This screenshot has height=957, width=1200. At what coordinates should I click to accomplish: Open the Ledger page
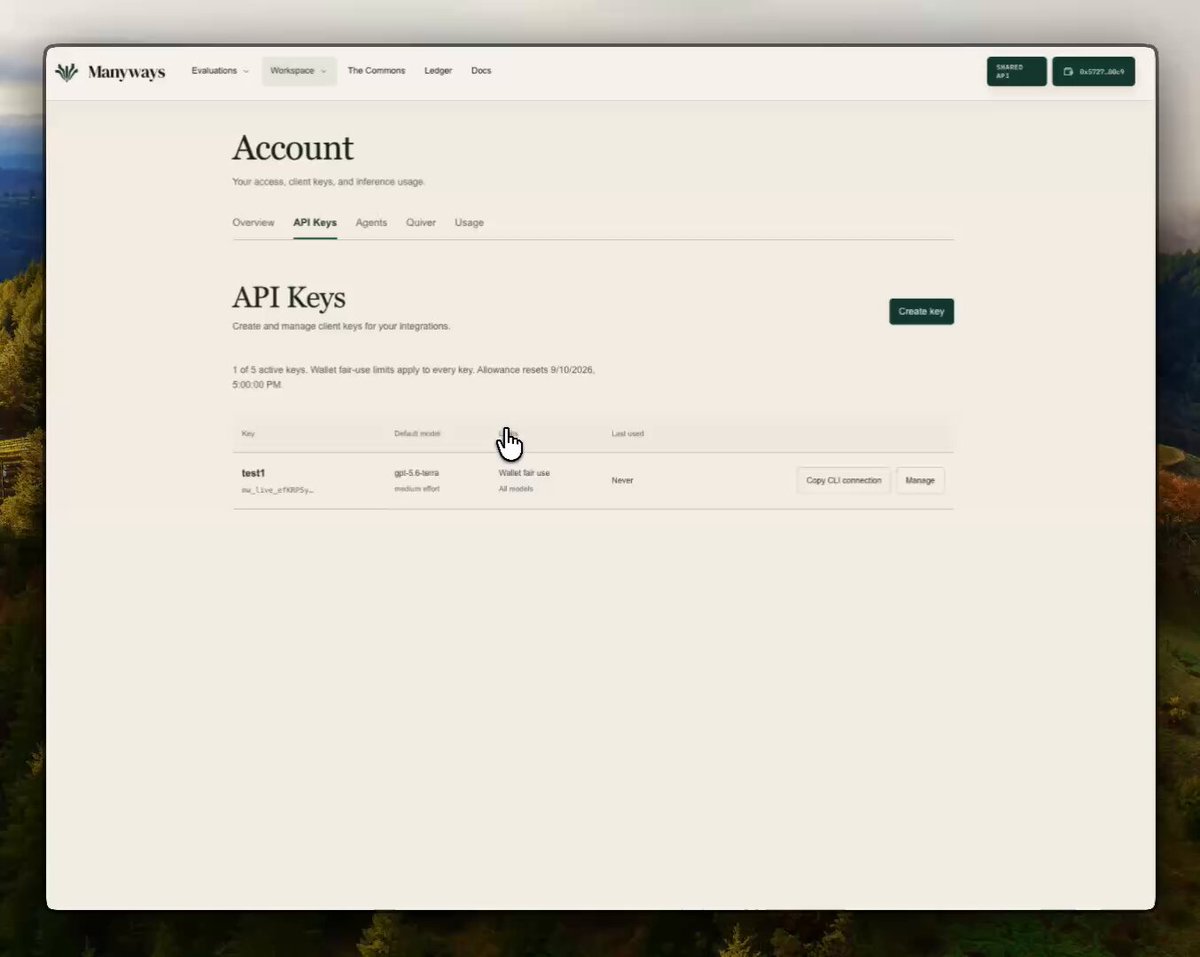pyautogui.click(x=438, y=71)
